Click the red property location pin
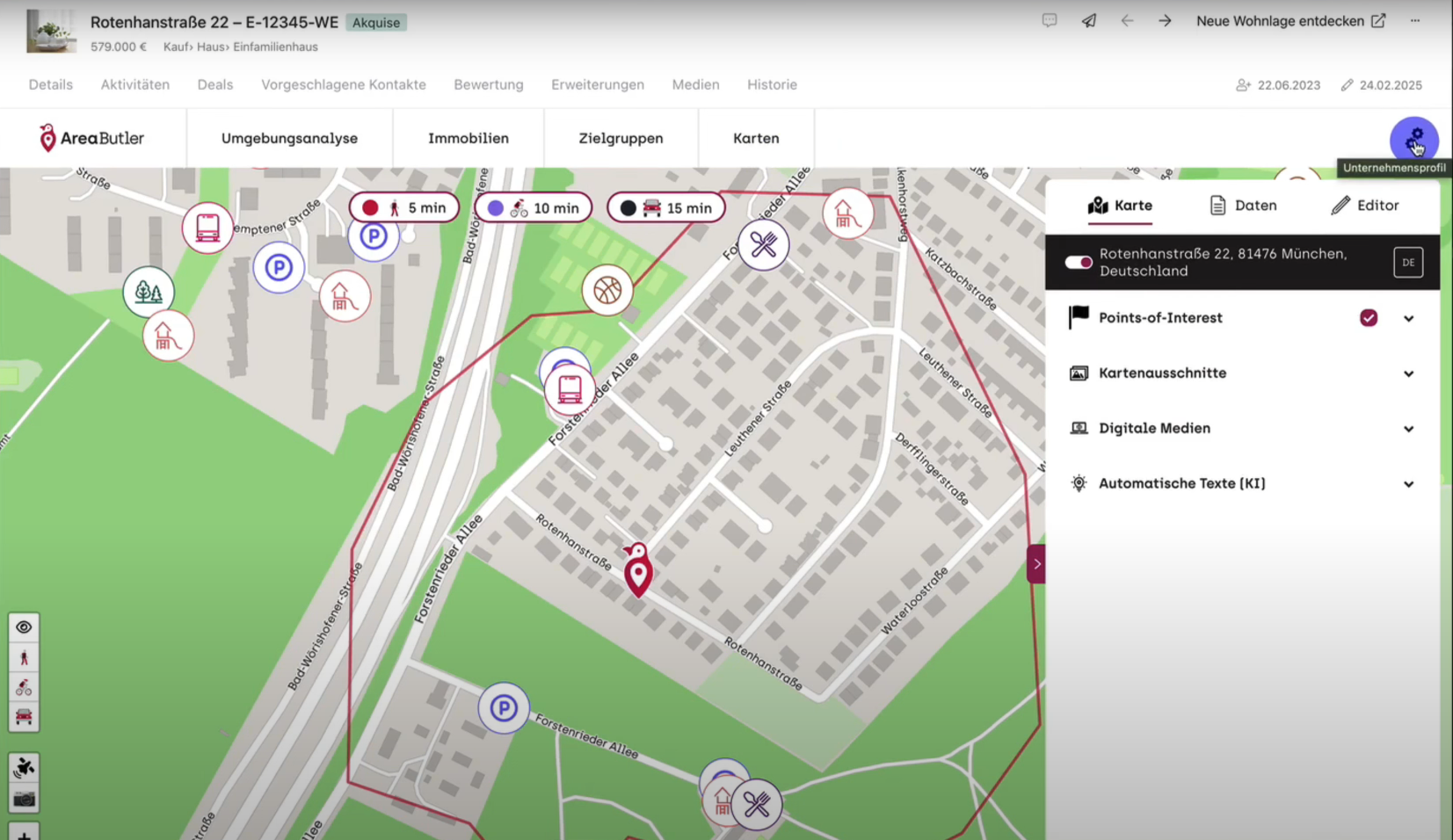 [x=638, y=570]
